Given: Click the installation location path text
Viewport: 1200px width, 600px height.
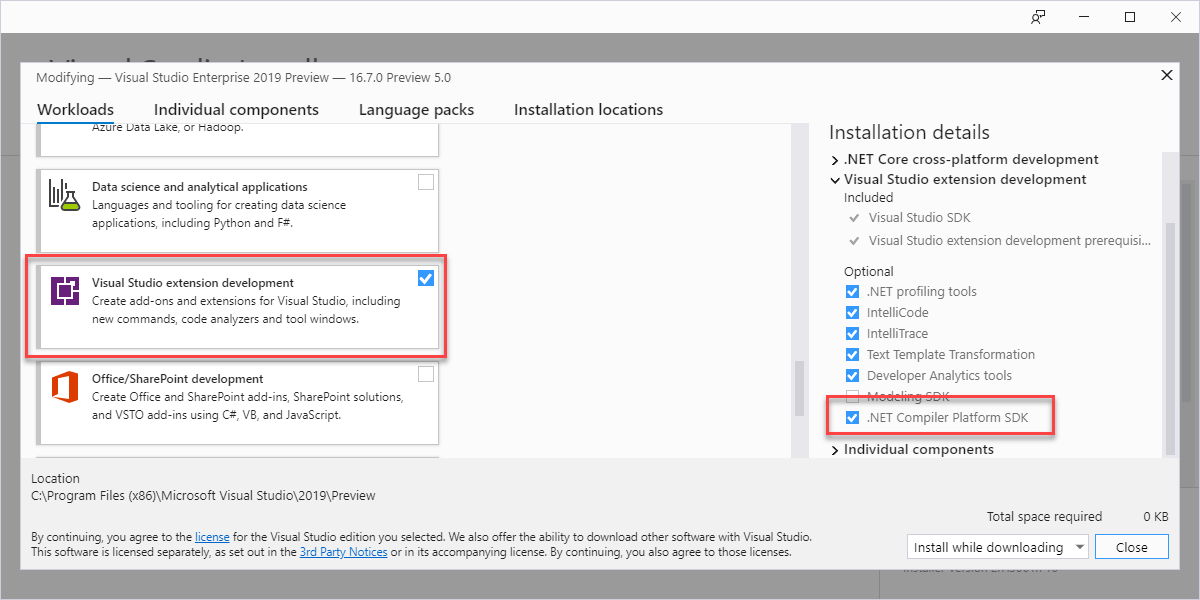Looking at the screenshot, I should pos(203,496).
